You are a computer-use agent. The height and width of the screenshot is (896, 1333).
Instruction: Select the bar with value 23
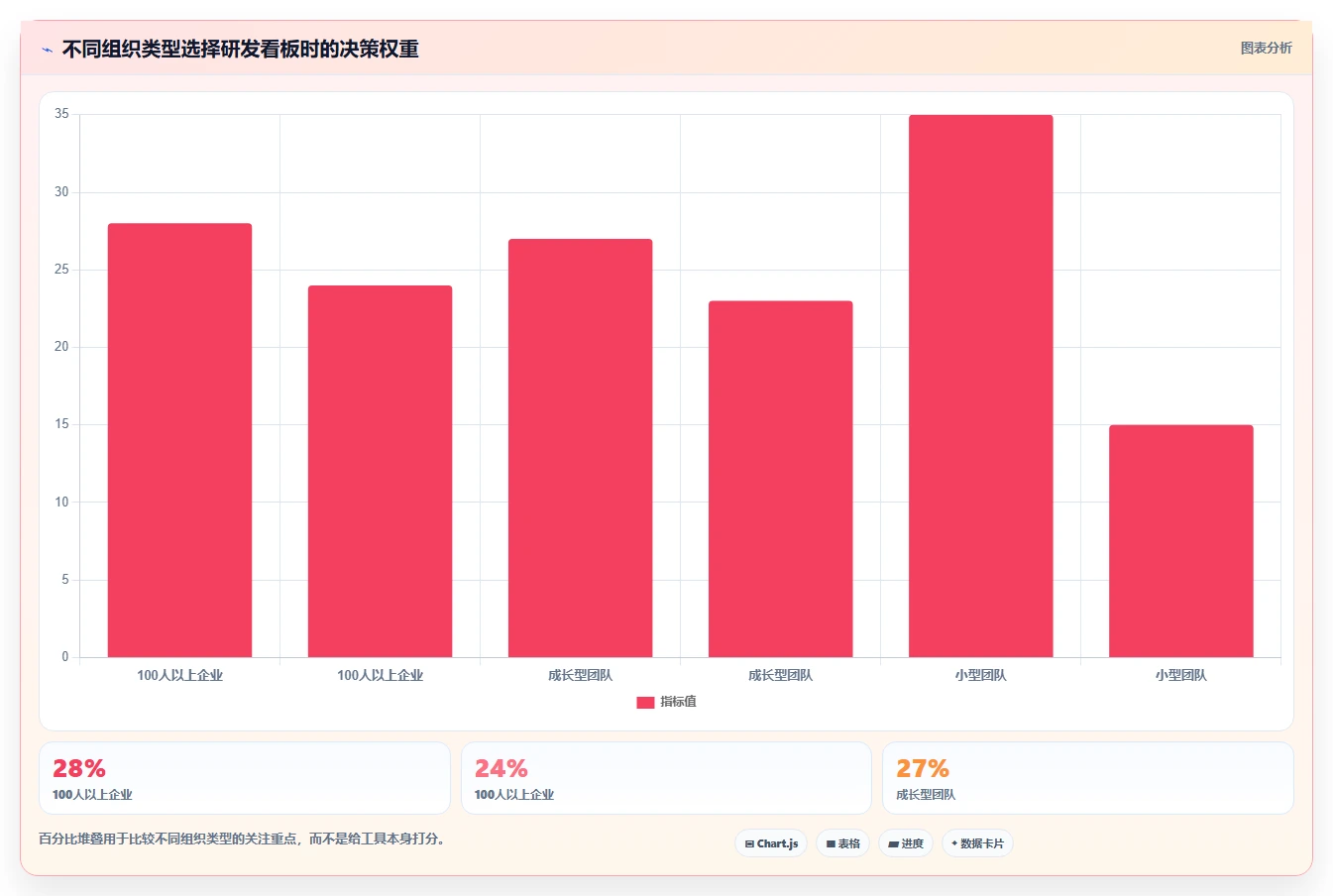780,479
